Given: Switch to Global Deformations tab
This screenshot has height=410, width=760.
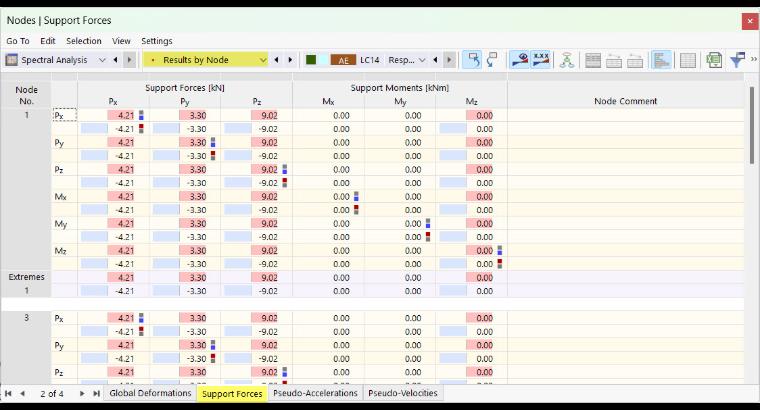Looking at the screenshot, I should click(x=150, y=393).
